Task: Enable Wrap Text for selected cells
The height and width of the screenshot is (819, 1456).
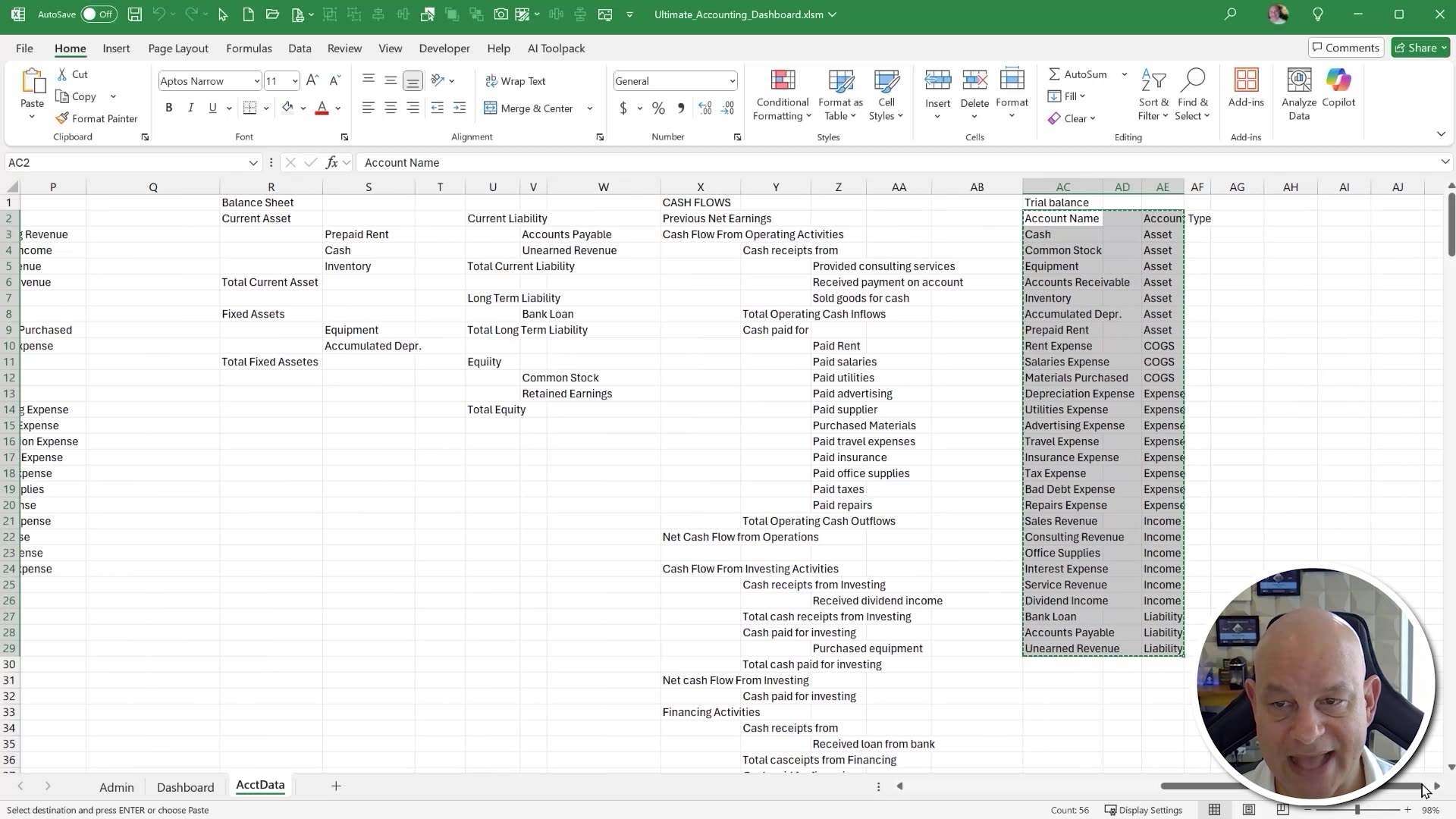Action: coord(516,80)
